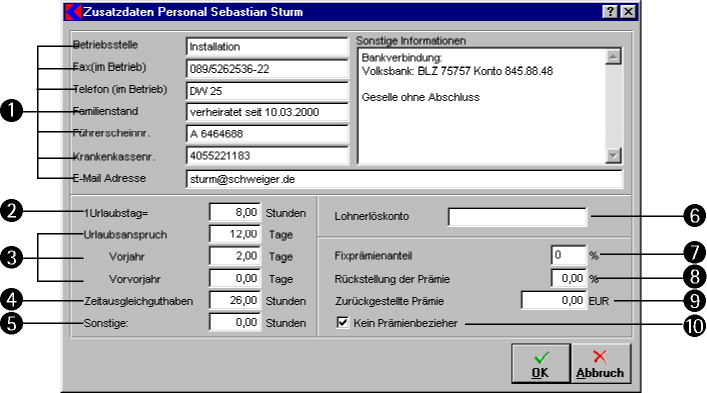Tick off the Kein Prämienbezieher checkbox
Image resolution: width=707 pixels, height=393 pixels.
[x=343, y=323]
